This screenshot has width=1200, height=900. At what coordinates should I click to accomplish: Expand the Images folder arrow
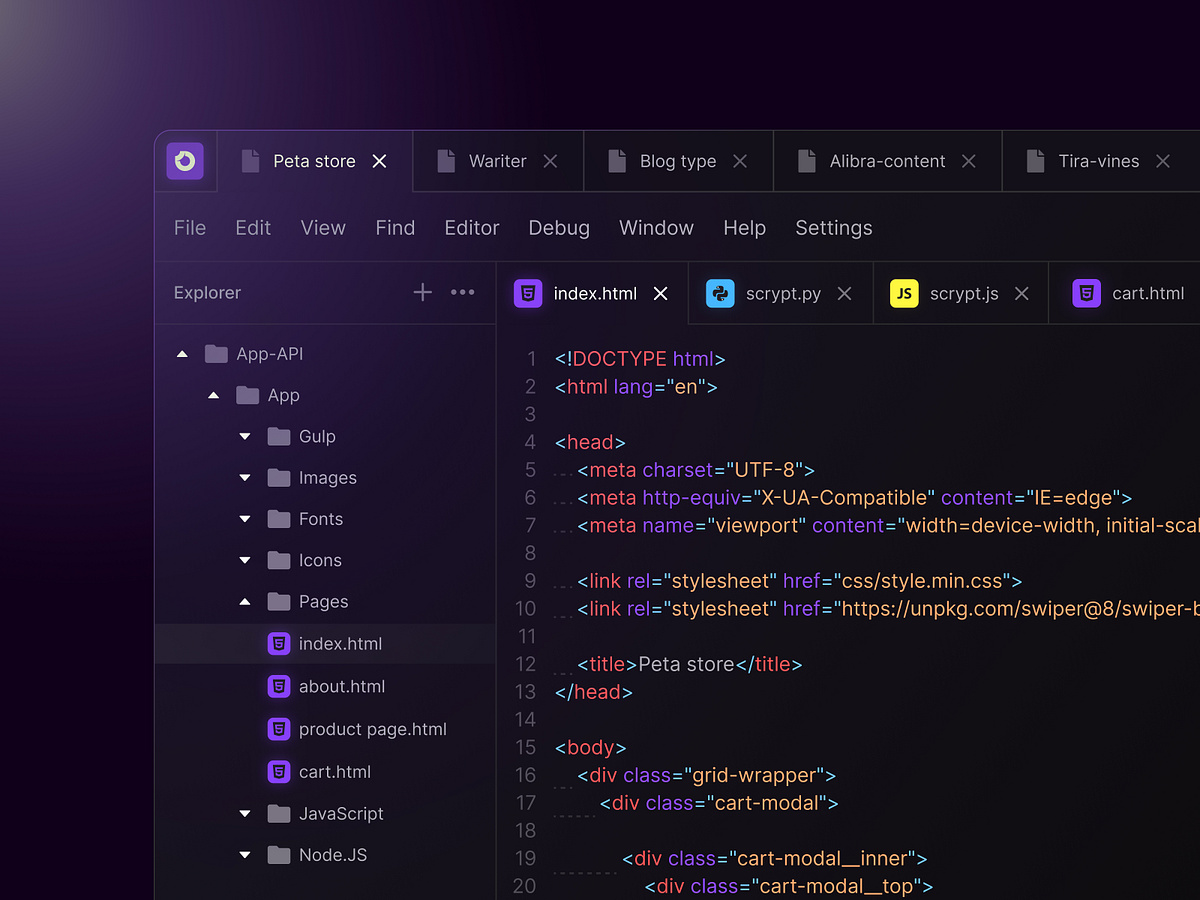[245, 478]
